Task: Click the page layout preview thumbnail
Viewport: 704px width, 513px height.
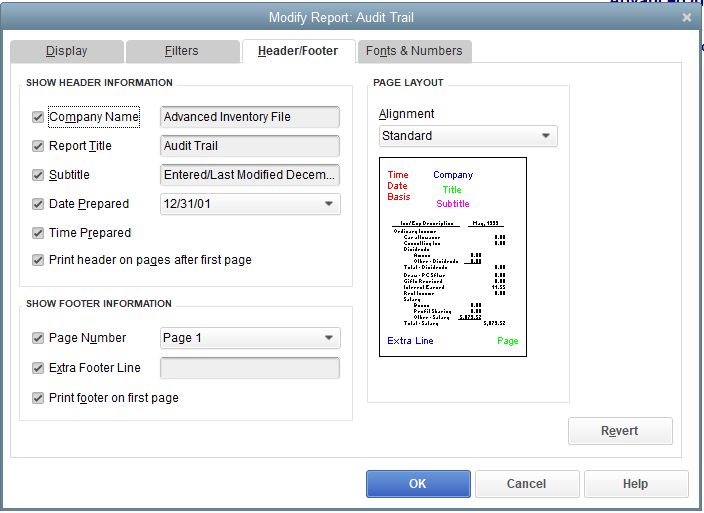Action: click(453, 257)
